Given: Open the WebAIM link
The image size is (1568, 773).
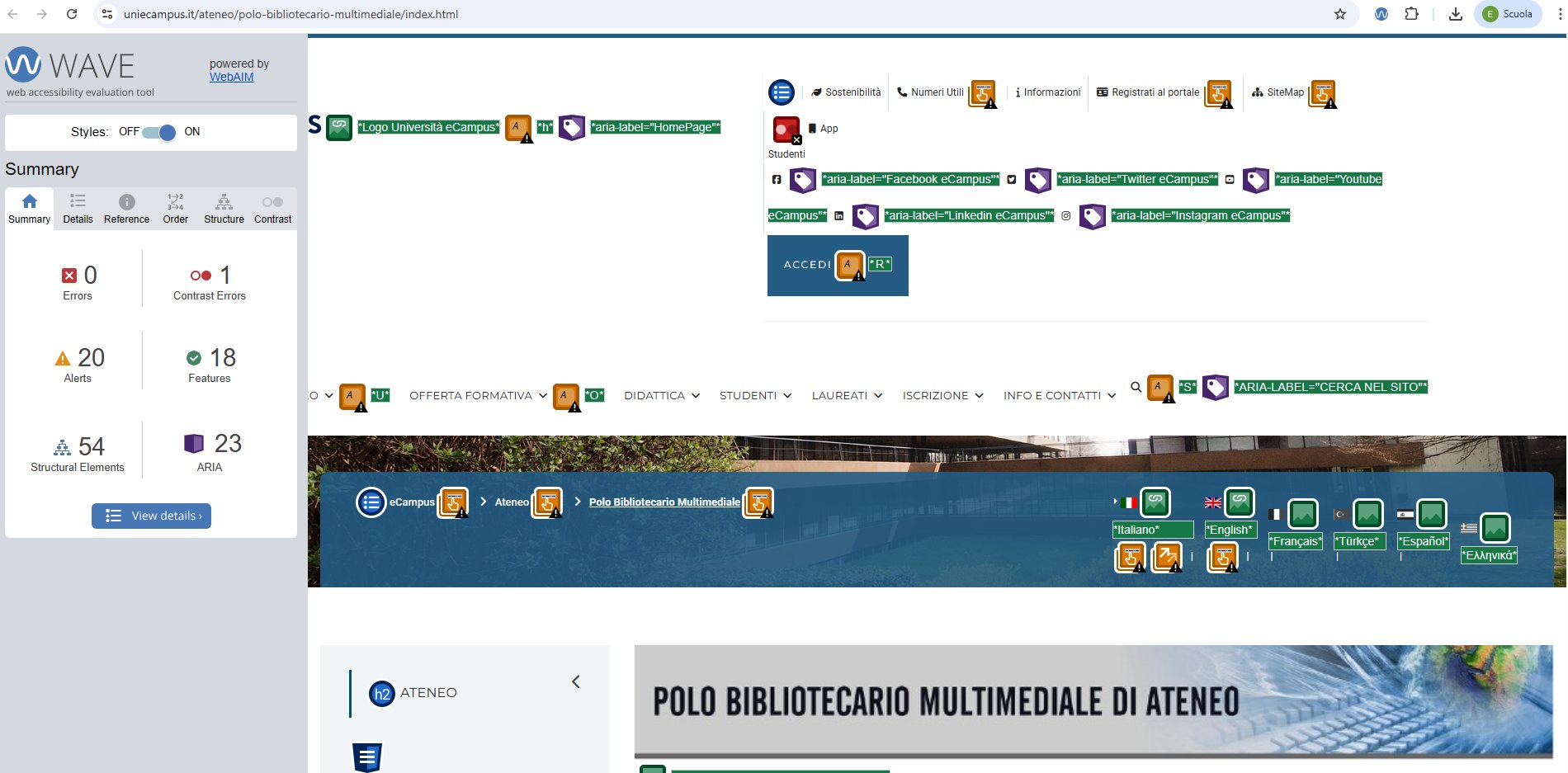Looking at the screenshot, I should 231,77.
